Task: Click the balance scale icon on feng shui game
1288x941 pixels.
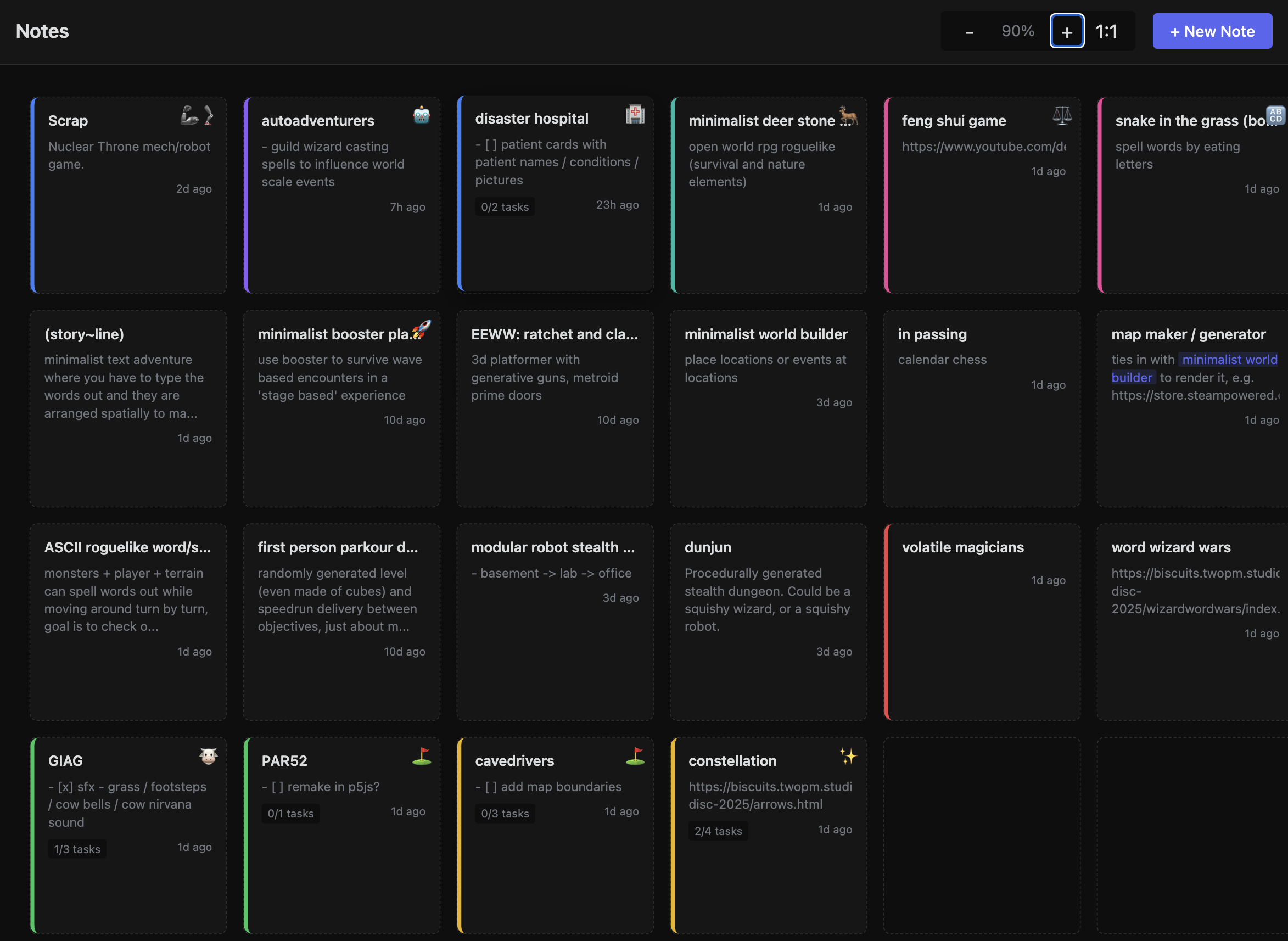Action: 1062,116
